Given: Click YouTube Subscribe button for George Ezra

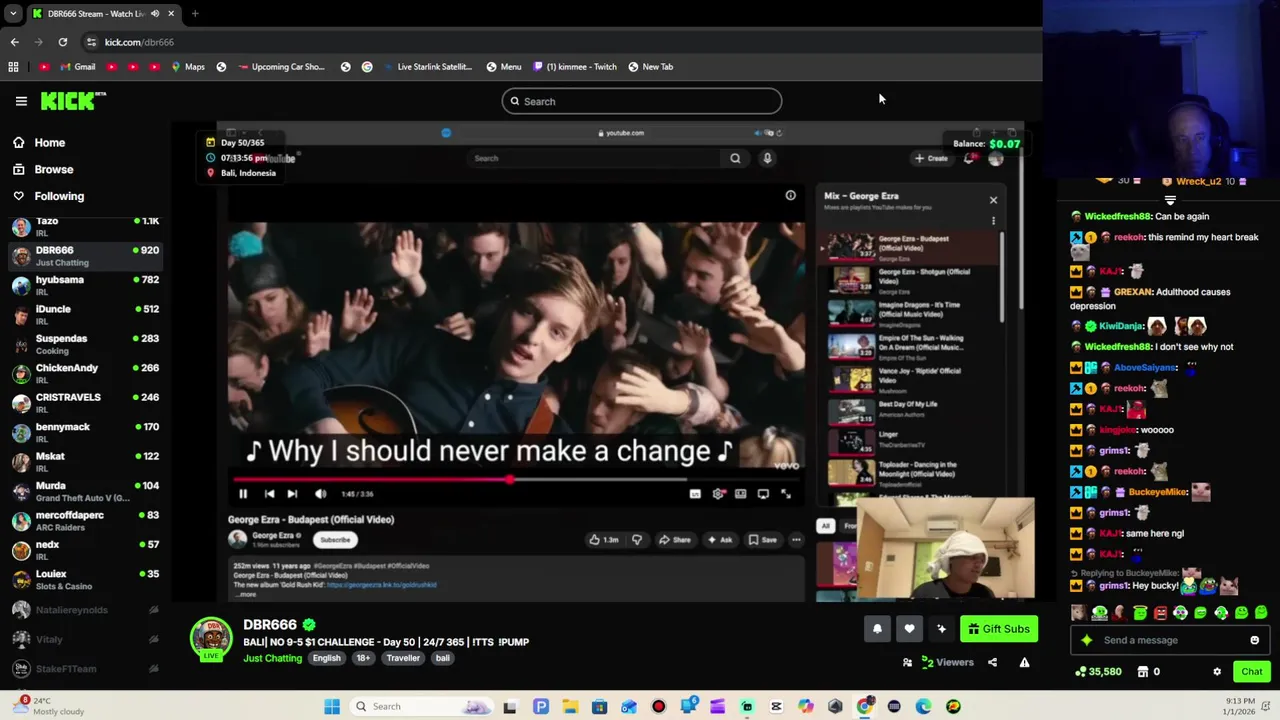Looking at the screenshot, I should coord(335,540).
